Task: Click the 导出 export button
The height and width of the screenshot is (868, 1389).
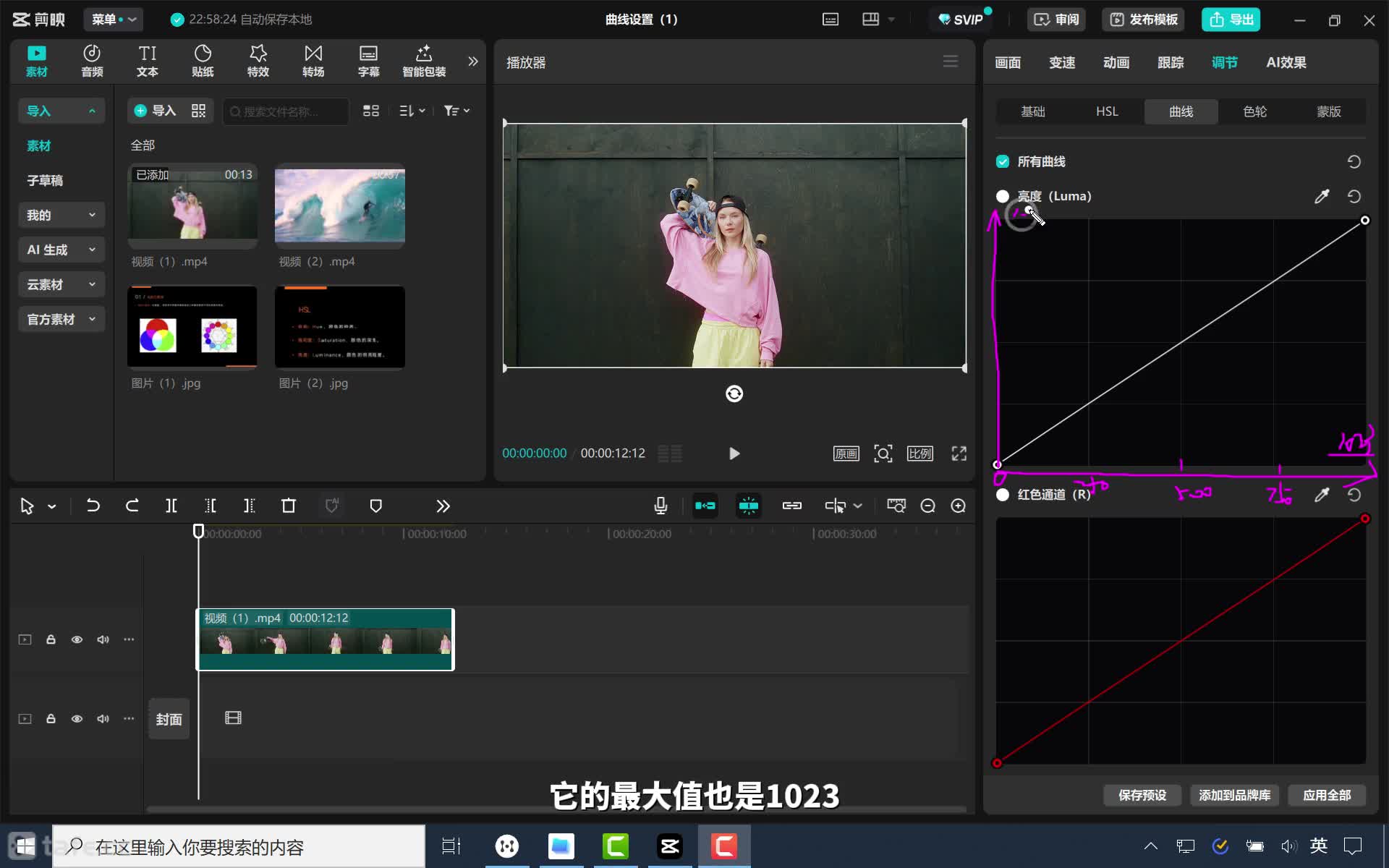Action: tap(1231, 20)
